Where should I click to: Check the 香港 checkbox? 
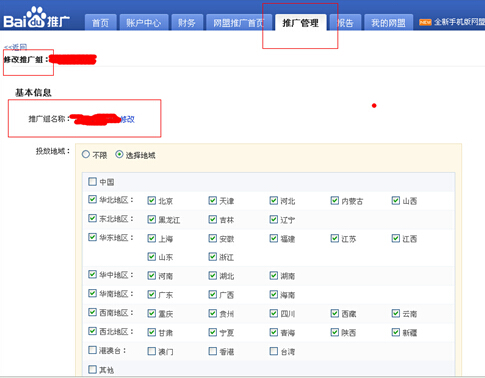[213, 351]
